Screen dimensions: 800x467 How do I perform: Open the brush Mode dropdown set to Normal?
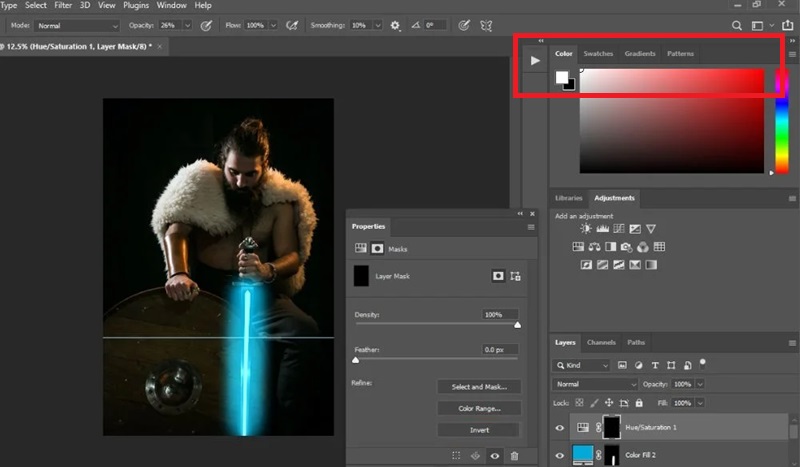pos(77,26)
